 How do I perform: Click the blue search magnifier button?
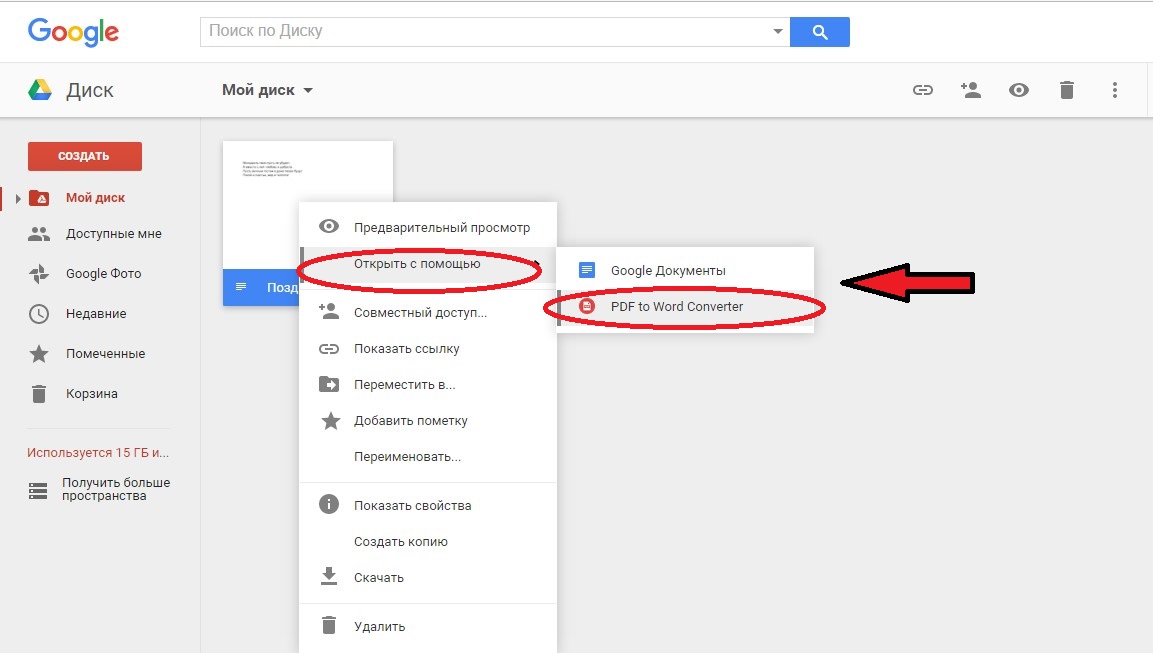click(x=819, y=32)
